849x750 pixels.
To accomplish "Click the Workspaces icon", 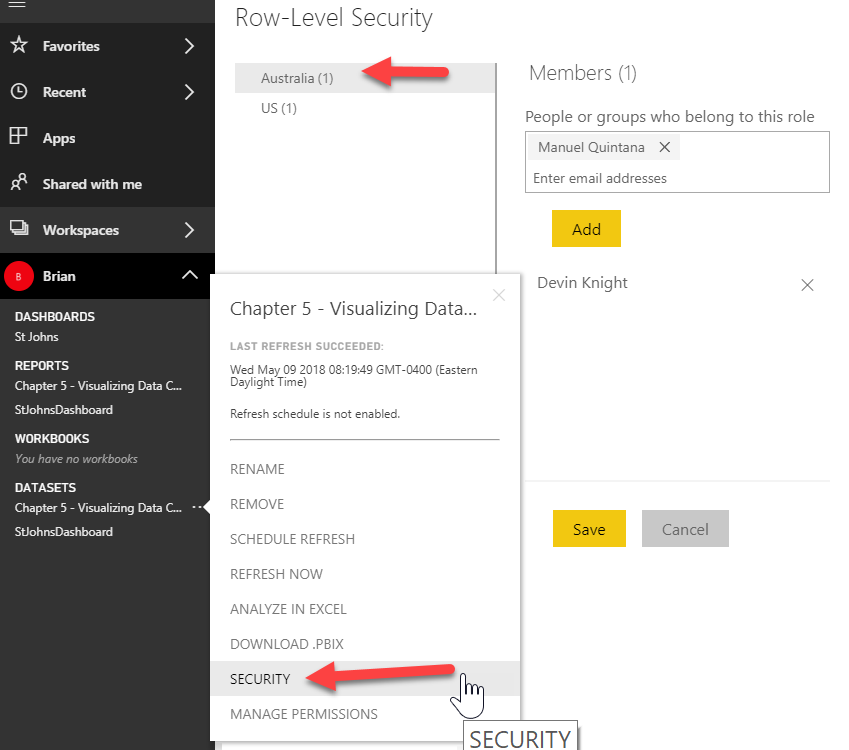I will 18,230.
